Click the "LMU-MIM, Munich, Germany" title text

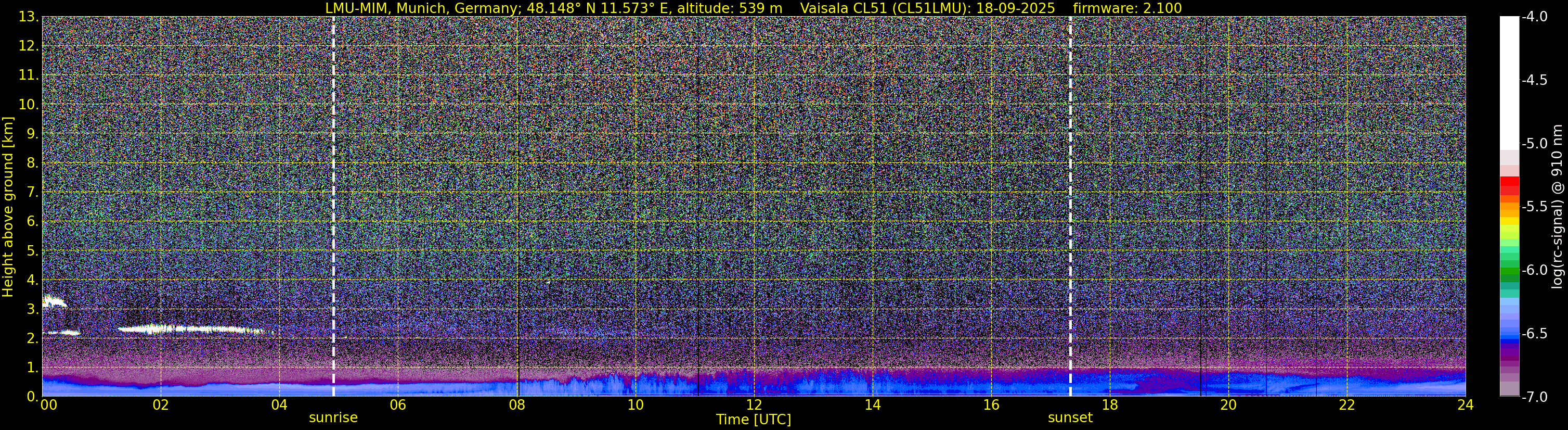coord(423,8)
